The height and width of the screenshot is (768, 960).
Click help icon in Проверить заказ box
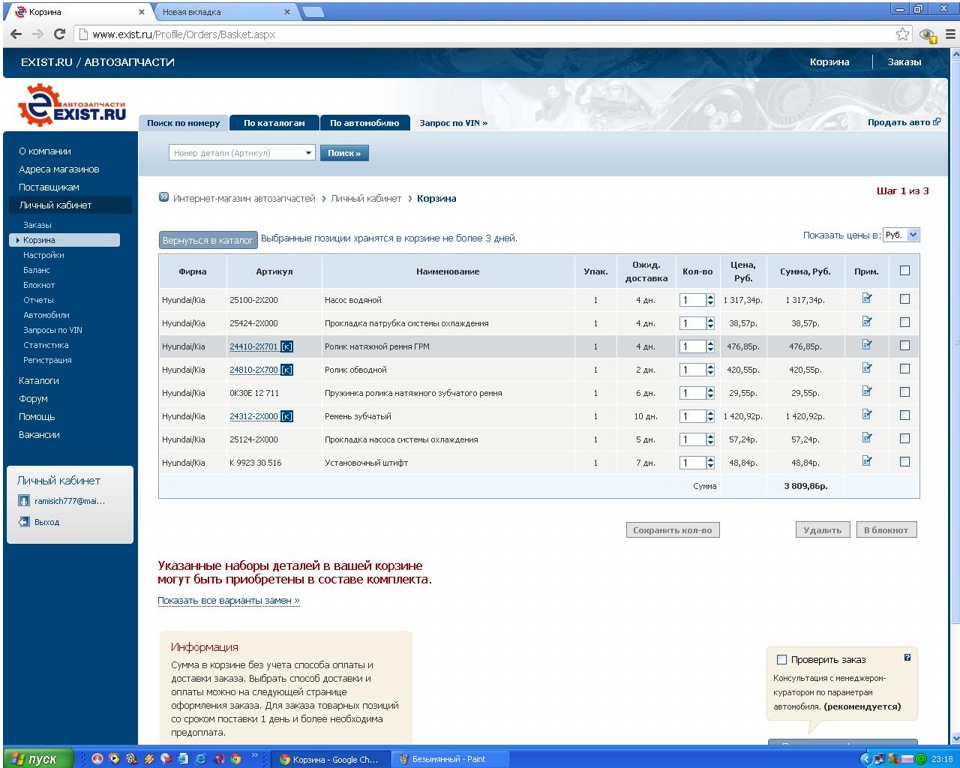pyautogui.click(x=907, y=658)
